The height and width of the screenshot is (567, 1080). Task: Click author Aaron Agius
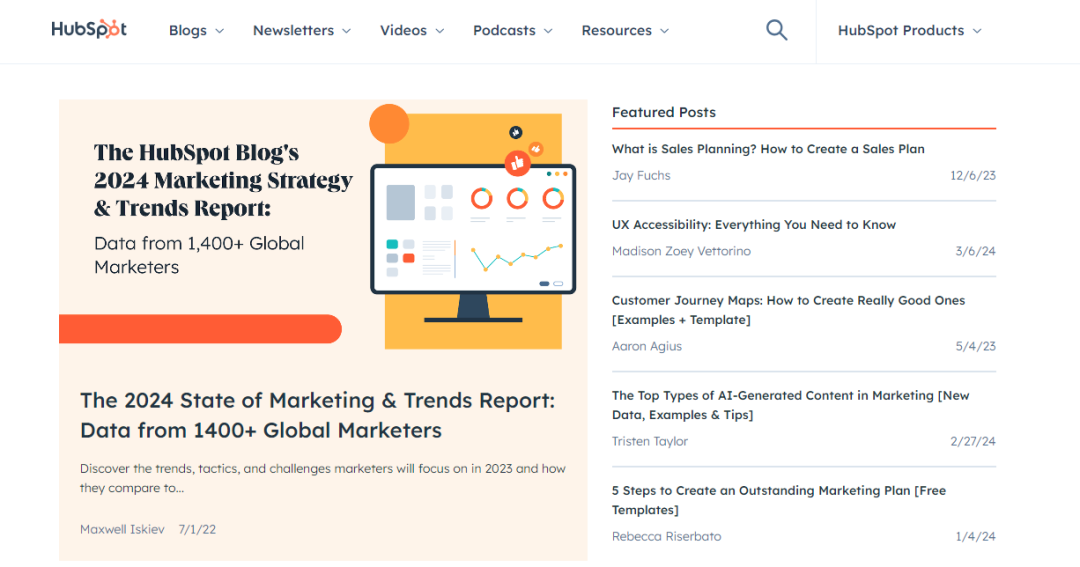pos(647,346)
